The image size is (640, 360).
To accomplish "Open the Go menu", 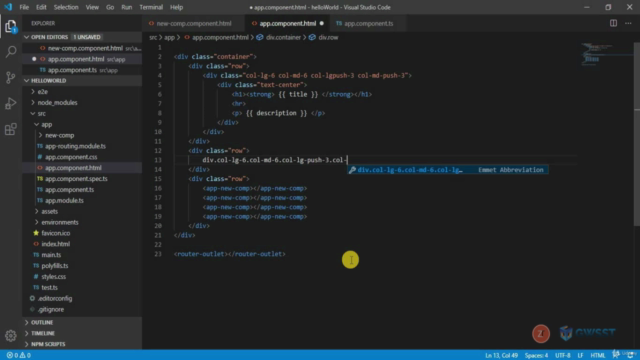I will click(110, 7).
